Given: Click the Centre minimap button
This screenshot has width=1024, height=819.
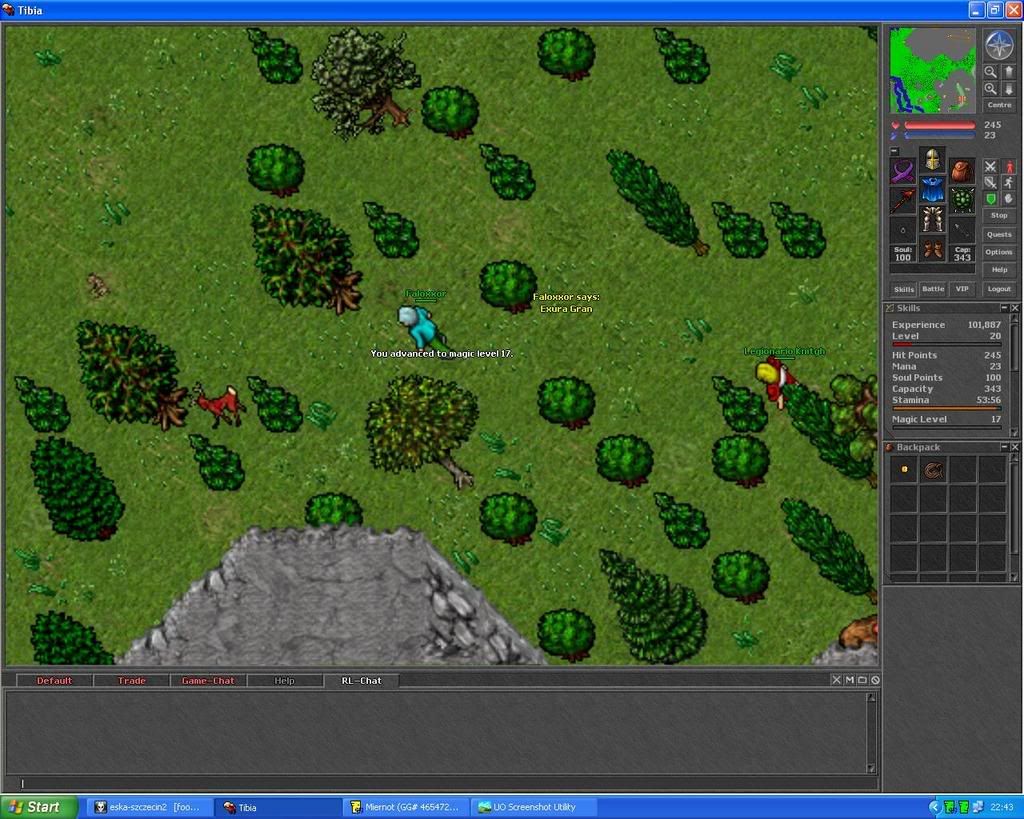Looking at the screenshot, I should pyautogui.click(x=999, y=104).
